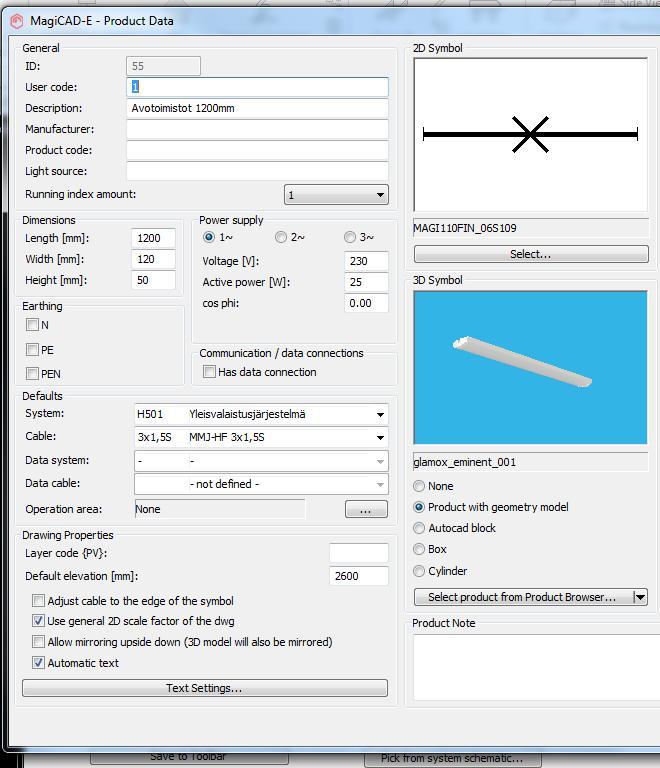This screenshot has width=660, height=768.
Task: Click the User code input field
Action: (258, 87)
